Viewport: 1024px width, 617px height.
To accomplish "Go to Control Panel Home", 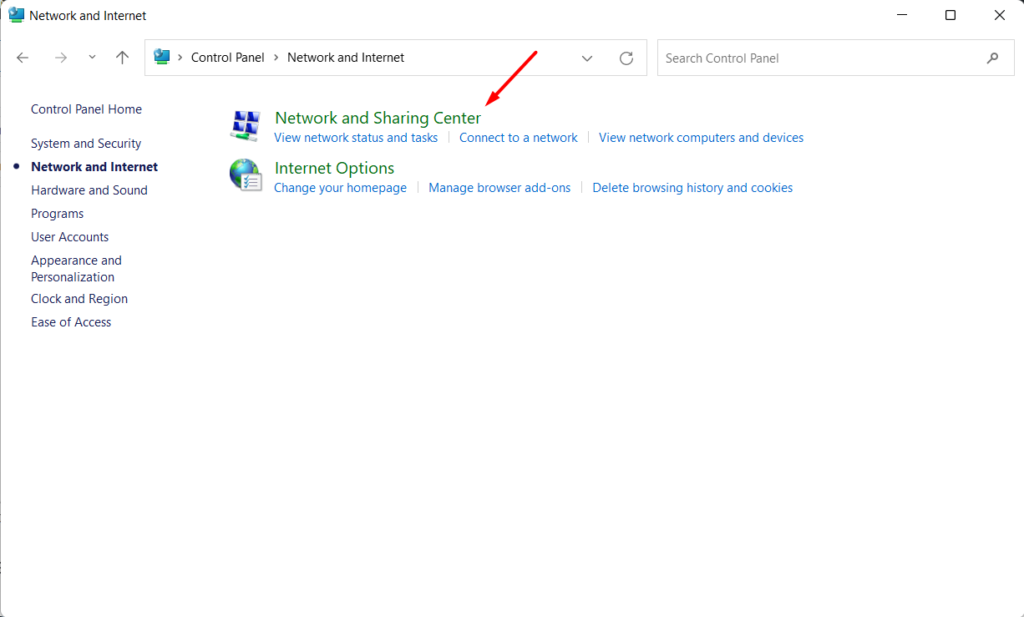I will pos(86,109).
